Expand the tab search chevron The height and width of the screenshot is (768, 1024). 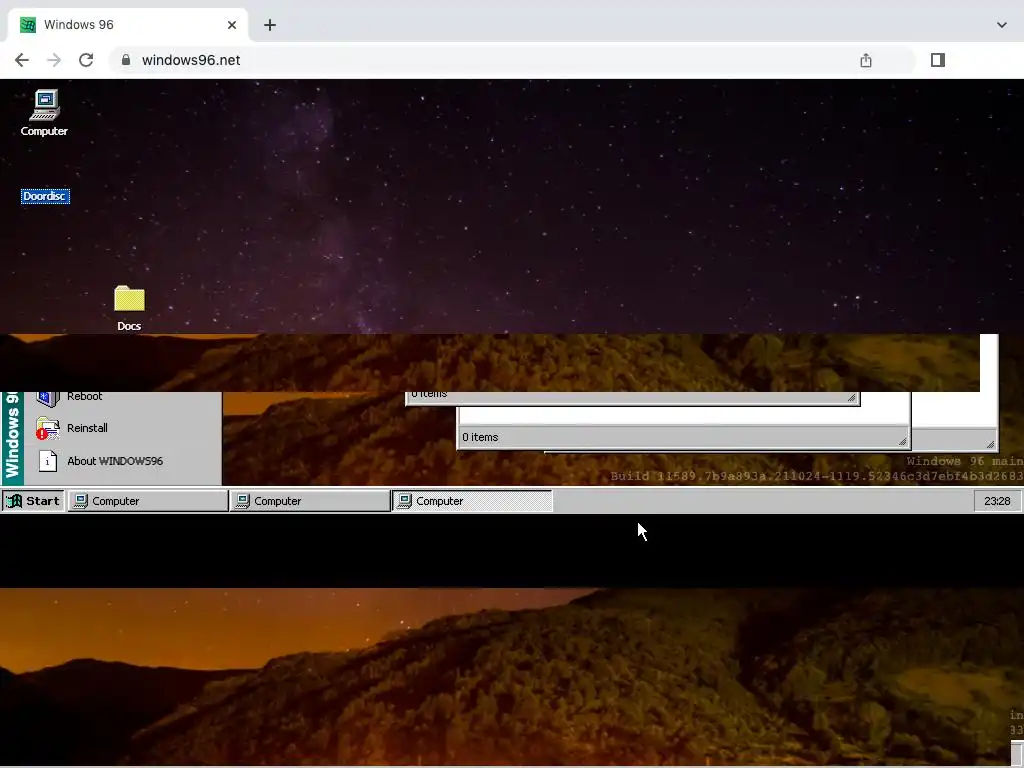(1002, 25)
